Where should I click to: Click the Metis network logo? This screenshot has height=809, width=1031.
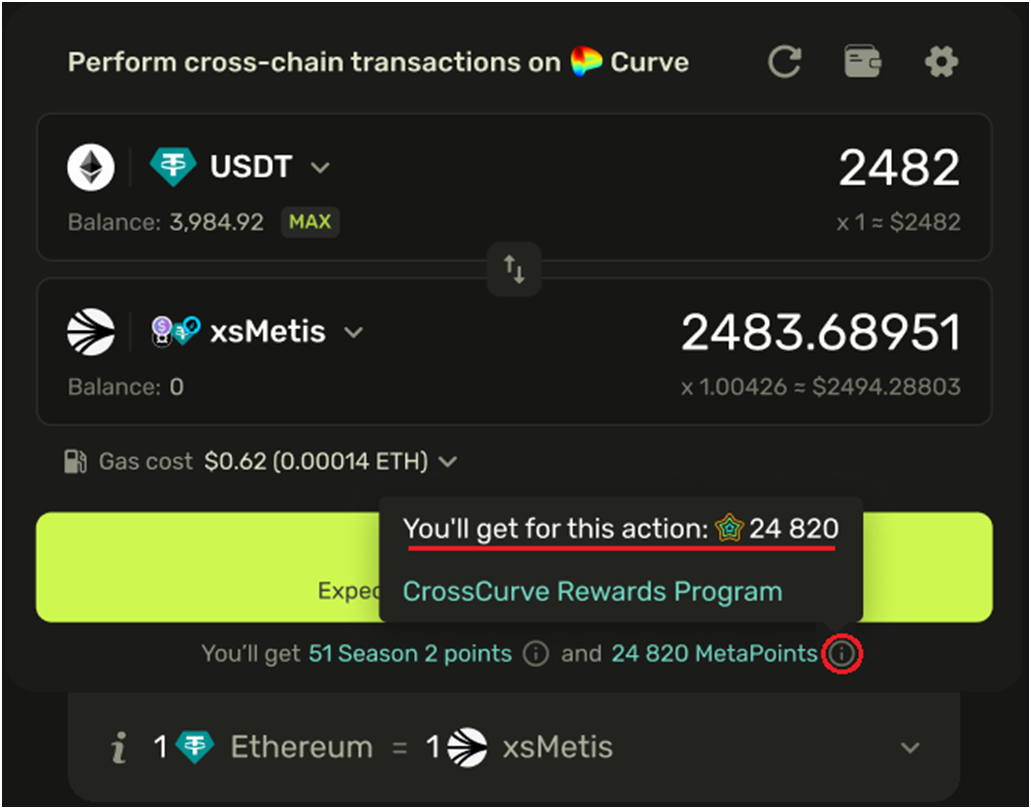[x=91, y=332]
